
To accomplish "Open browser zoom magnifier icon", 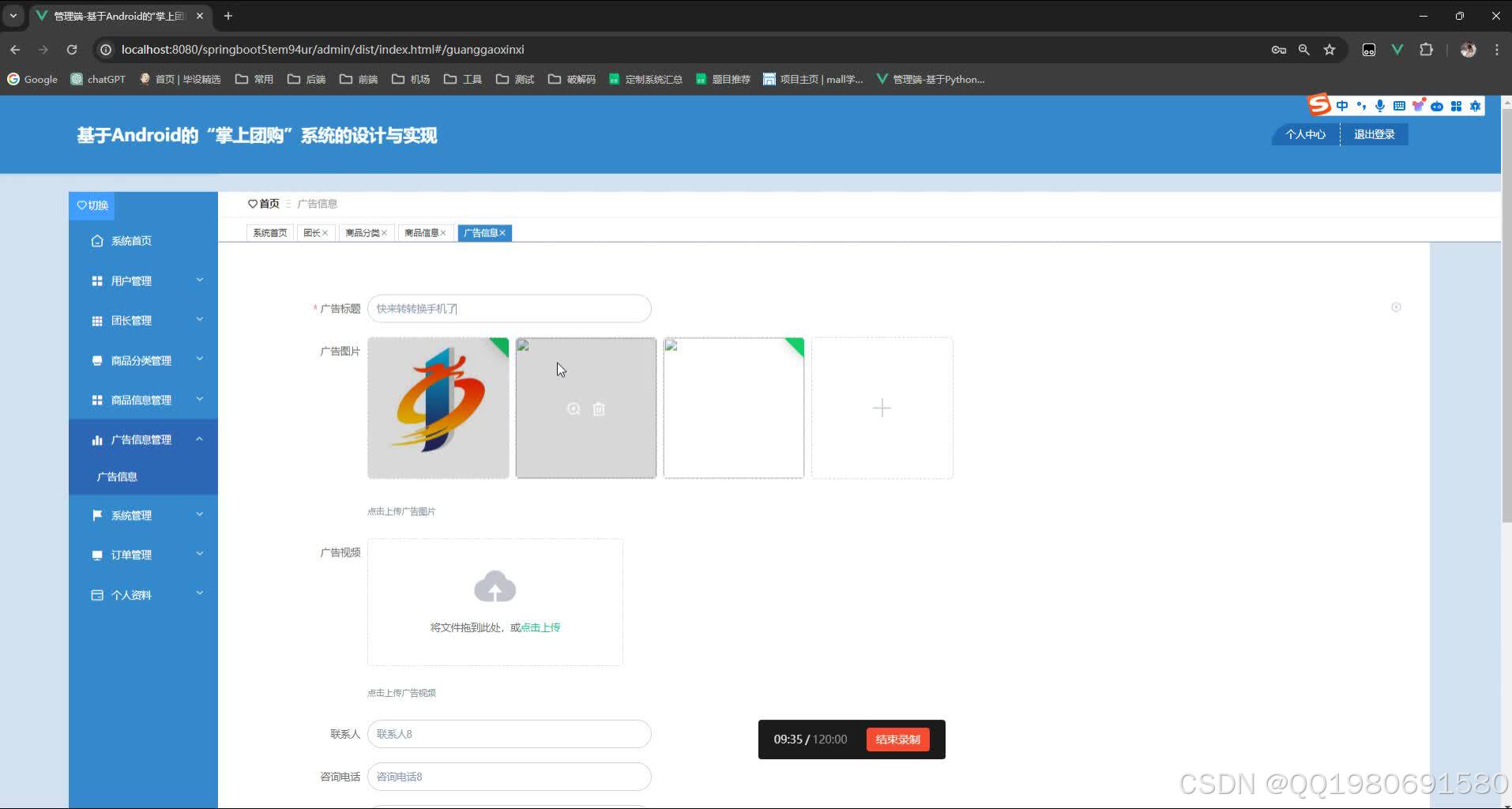I will [x=1303, y=49].
